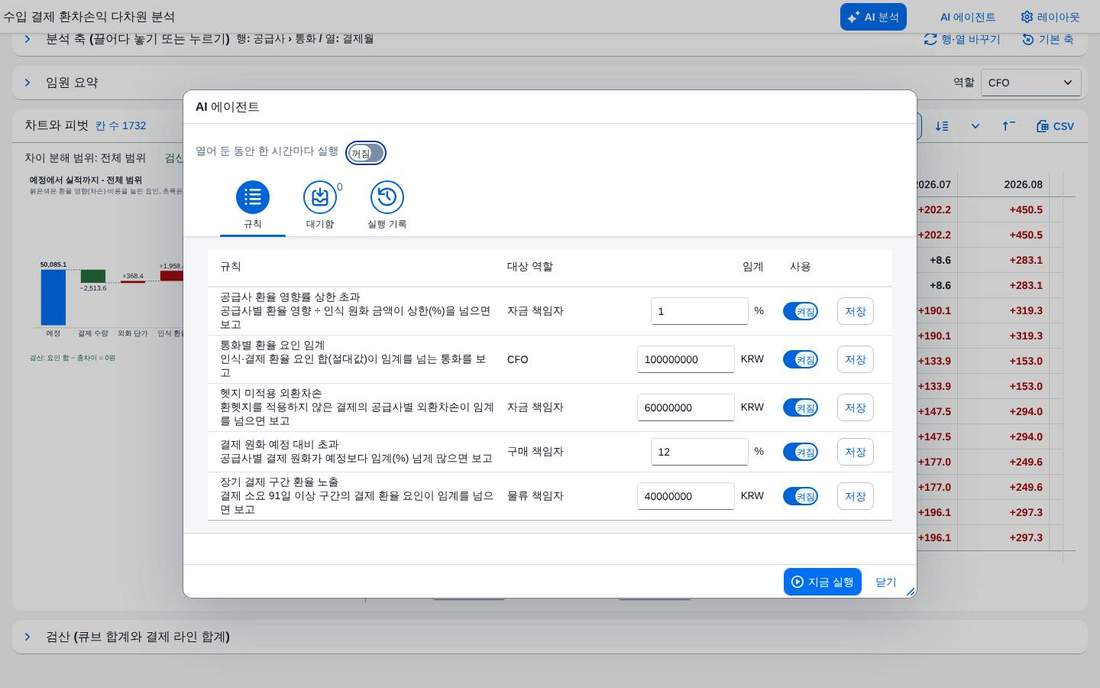1100x688 pixels.
Task: Open the 대기함 inbox tab
Action: click(x=320, y=198)
